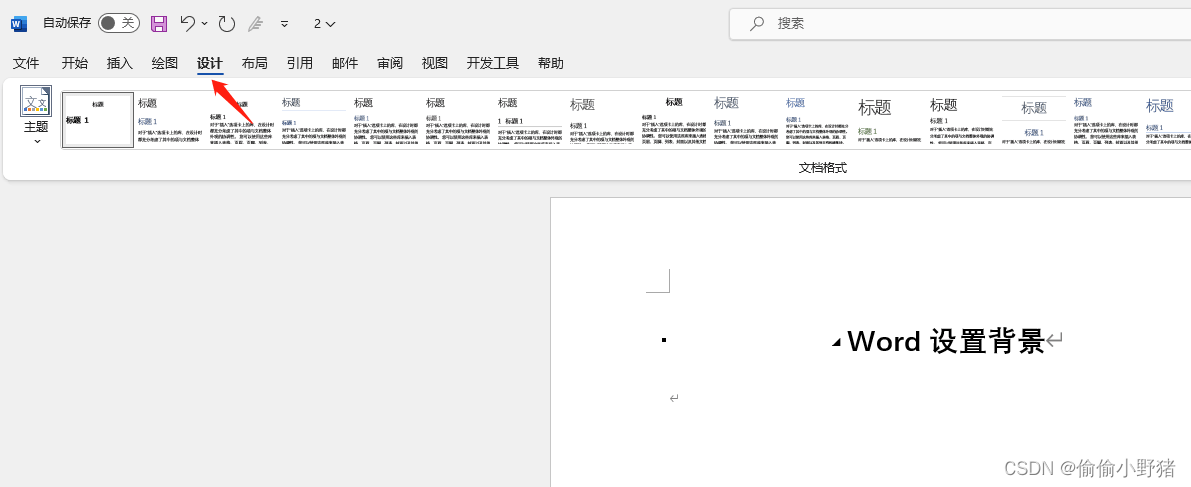Open the 开发工具 Developer tab
1191x487 pixels.
493,63
